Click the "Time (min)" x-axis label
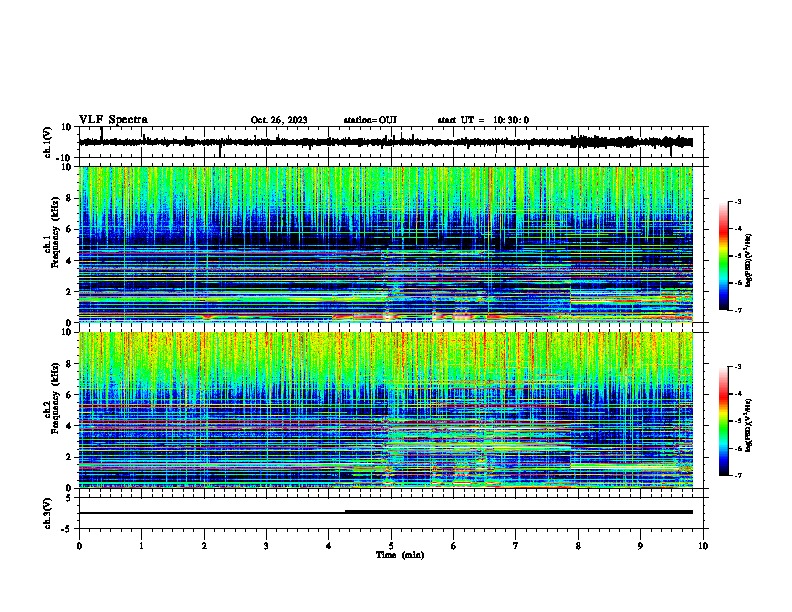This screenshot has height=612, width=792. click(x=400, y=555)
